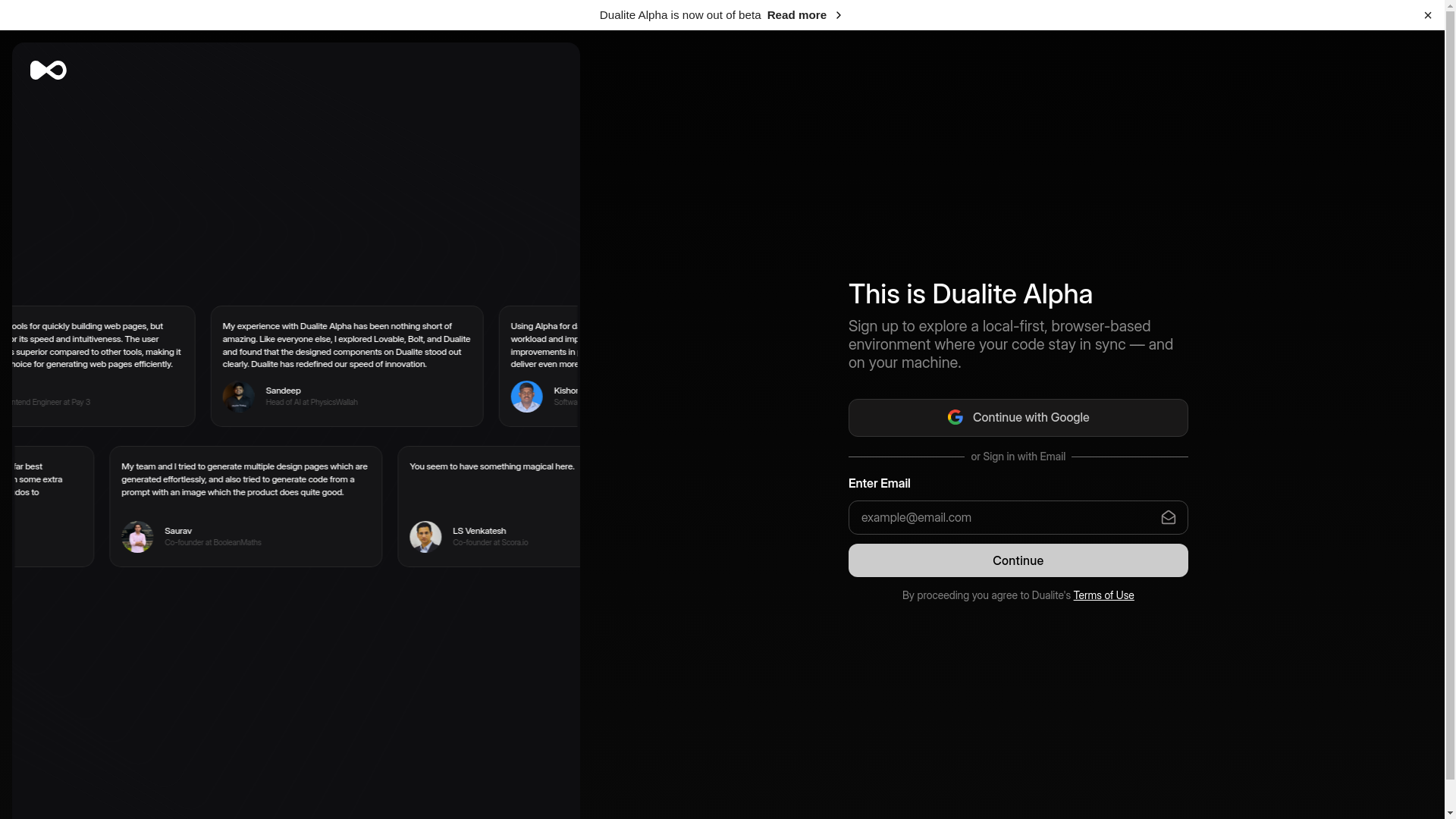Click the name 'LS Venkatesh'
Screen dimensions: 1456x819
coord(479,531)
